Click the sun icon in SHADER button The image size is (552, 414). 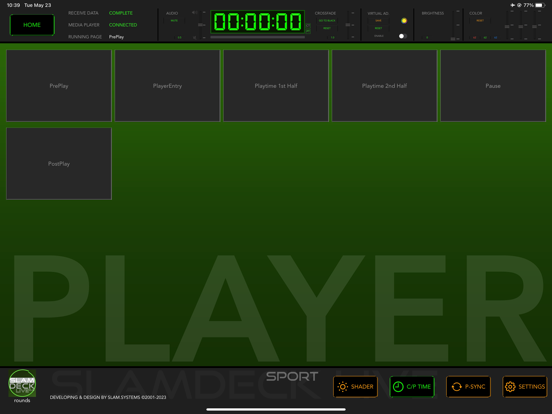(x=343, y=387)
